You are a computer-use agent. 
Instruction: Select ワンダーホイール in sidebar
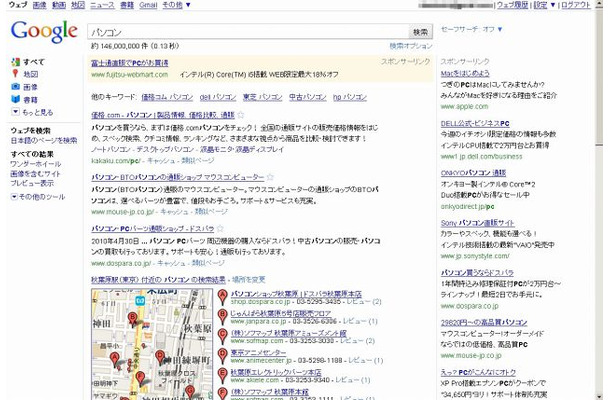(36, 164)
